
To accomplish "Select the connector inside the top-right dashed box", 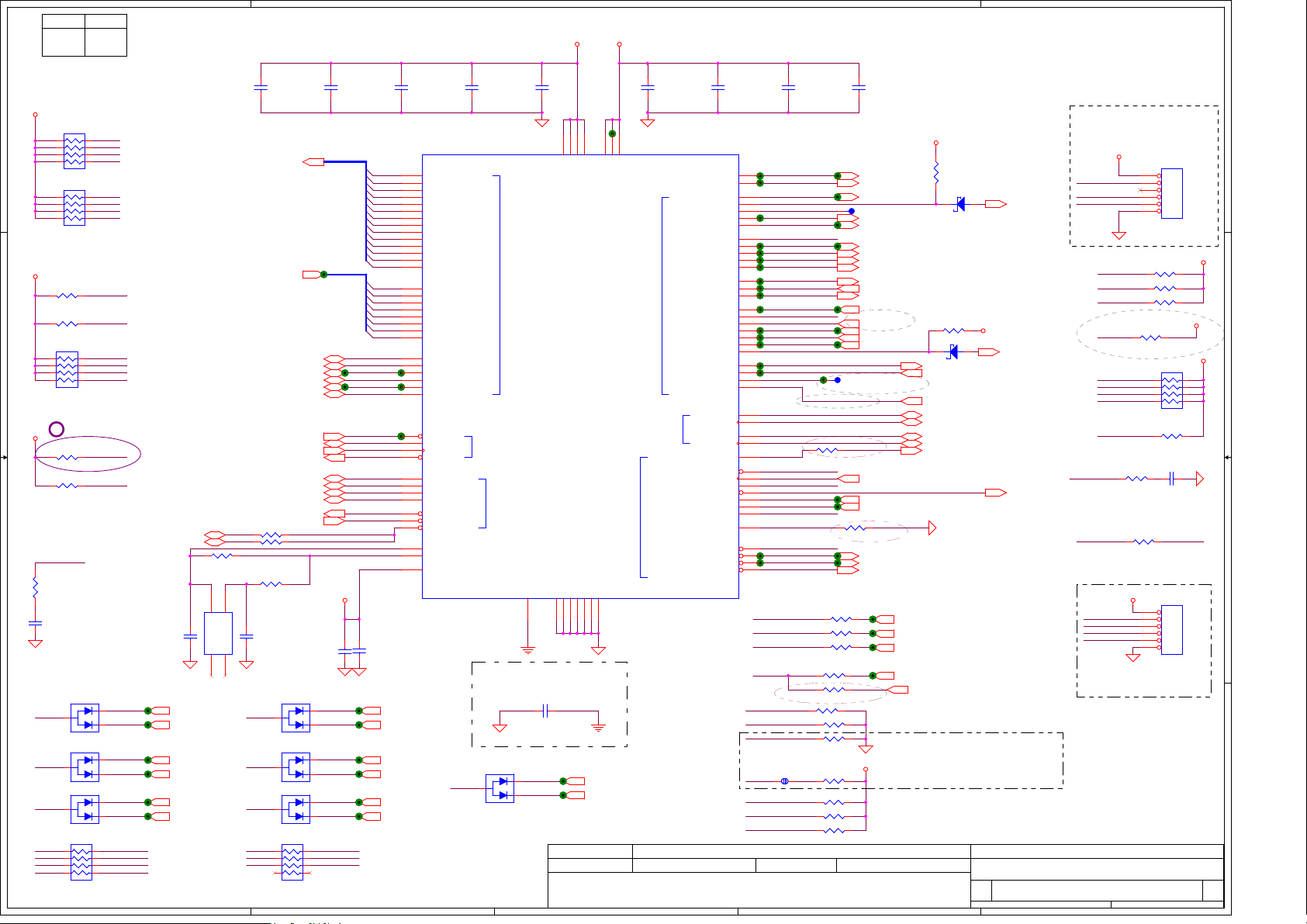I will coord(1171,193).
